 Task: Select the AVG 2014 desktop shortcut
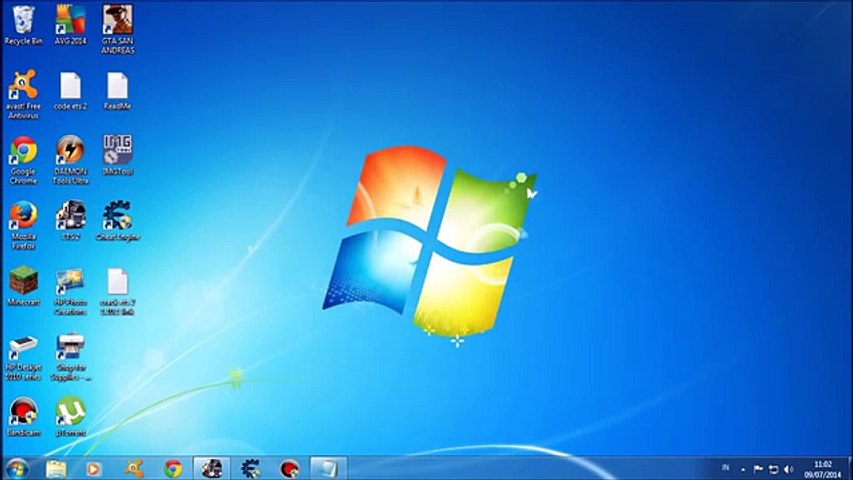pyautogui.click(x=70, y=25)
